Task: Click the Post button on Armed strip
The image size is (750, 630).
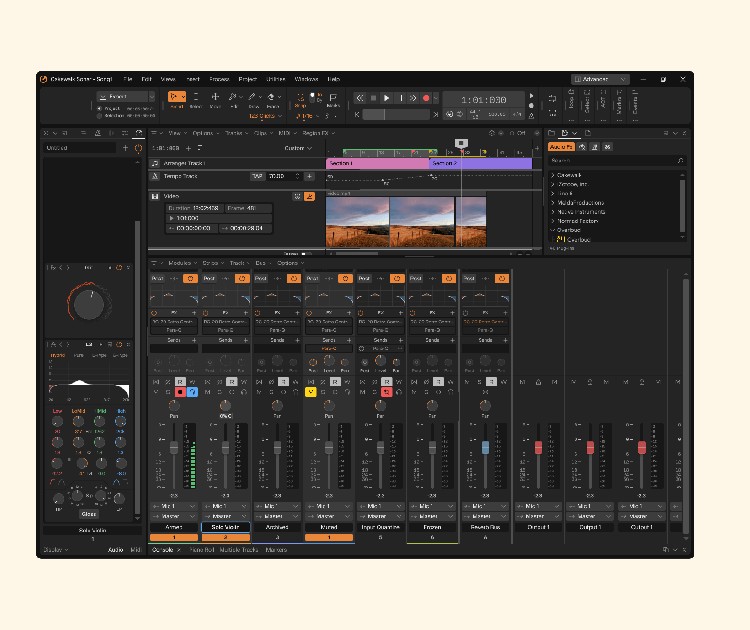Action: 157,278
